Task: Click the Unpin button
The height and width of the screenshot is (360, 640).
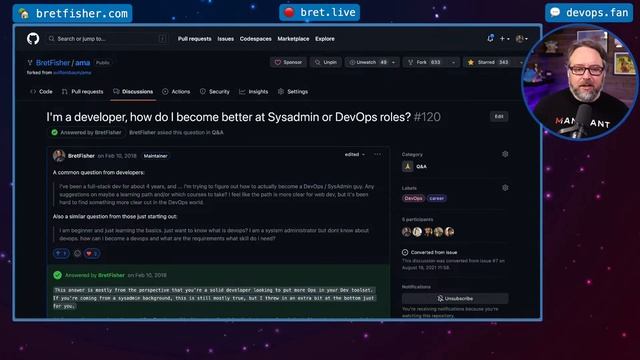Action: (326, 62)
